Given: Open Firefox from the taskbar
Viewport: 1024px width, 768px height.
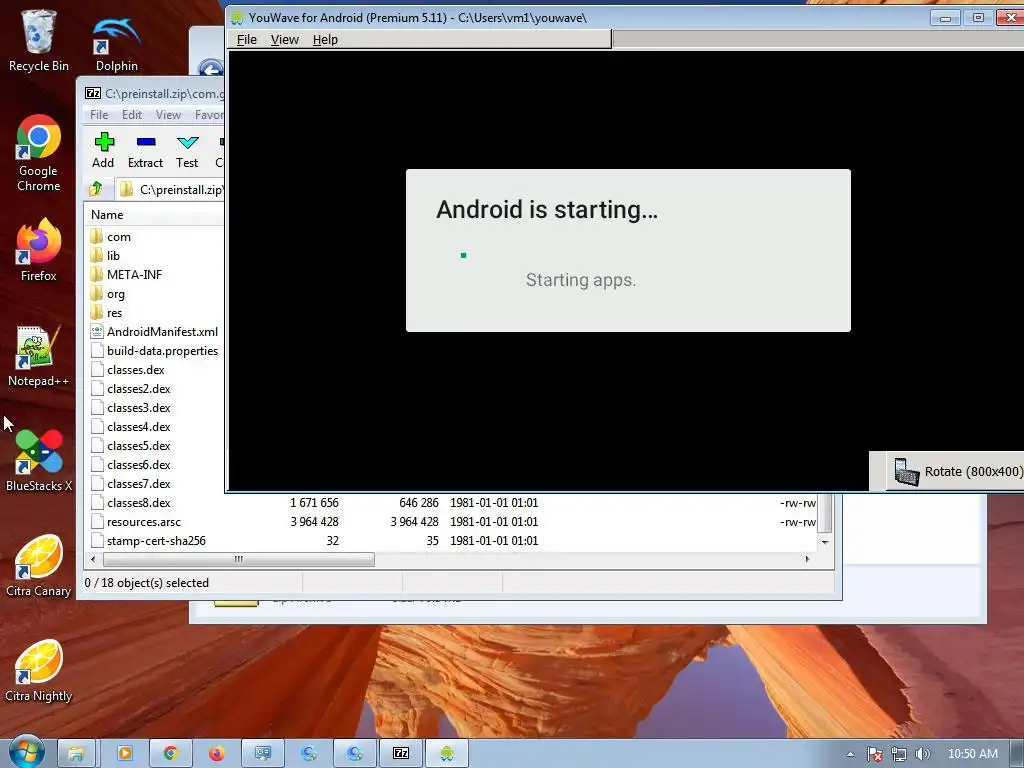Looking at the screenshot, I should [x=217, y=754].
